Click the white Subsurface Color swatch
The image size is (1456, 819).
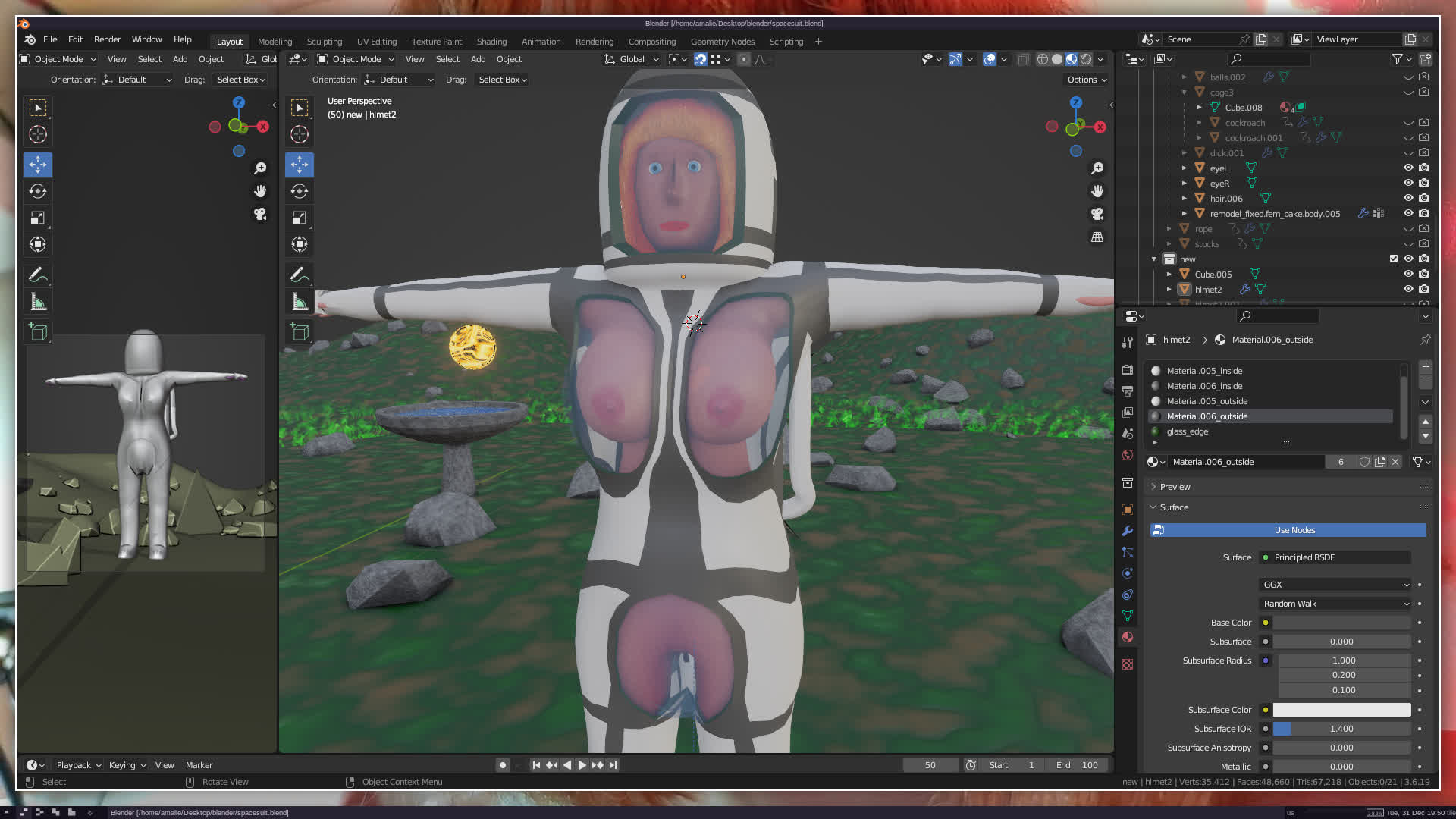(1341, 710)
